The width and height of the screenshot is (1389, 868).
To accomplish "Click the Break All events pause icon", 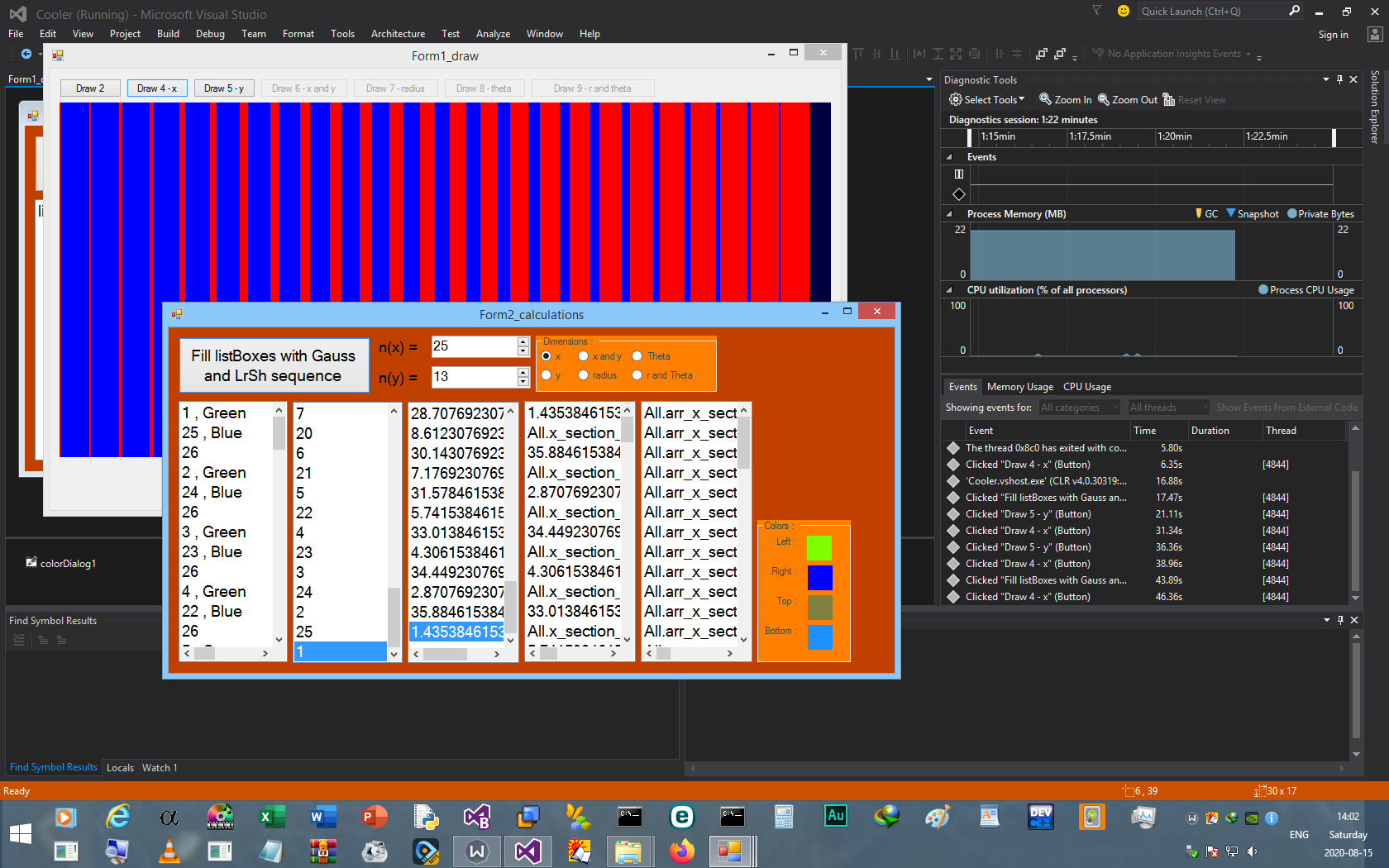I will [x=959, y=174].
